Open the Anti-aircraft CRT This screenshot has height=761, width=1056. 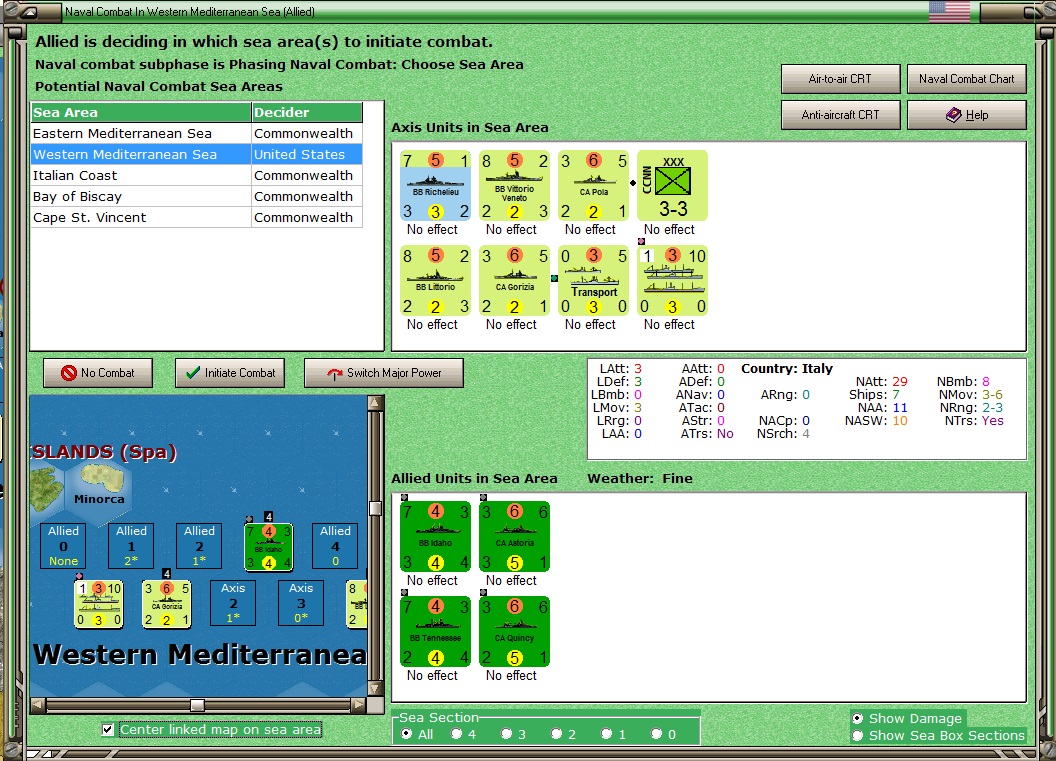coord(840,115)
